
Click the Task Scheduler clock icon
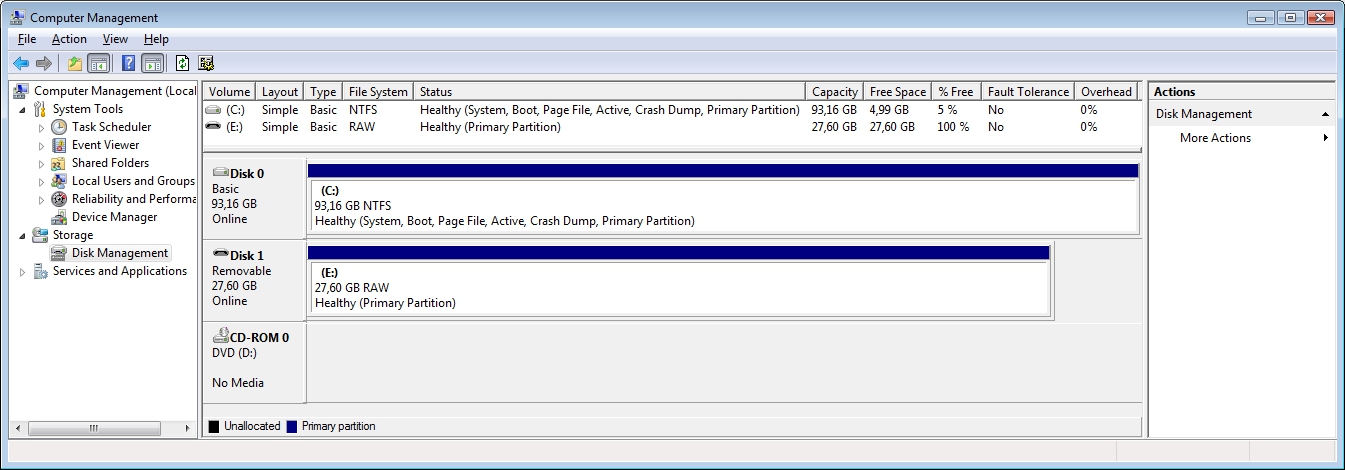(x=59, y=127)
